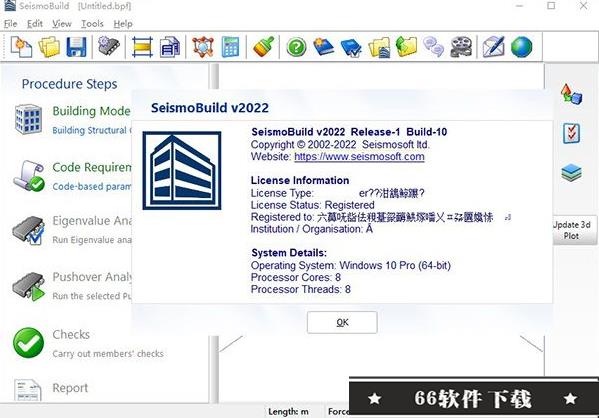Viewport: 599px width, 418px height.
Task: Click the Length: m status bar unit
Action: click(288, 412)
